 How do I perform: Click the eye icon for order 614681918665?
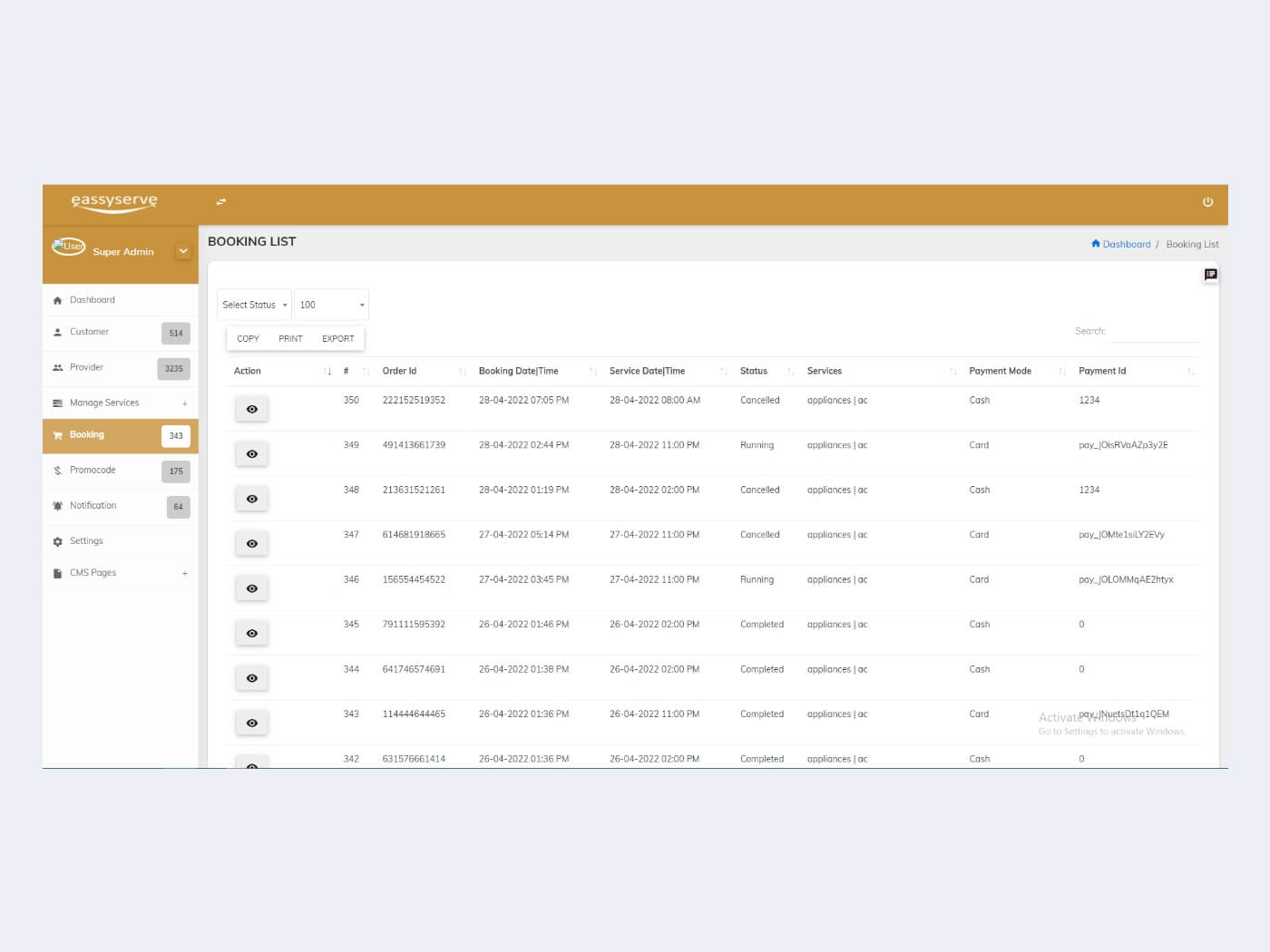pos(252,544)
